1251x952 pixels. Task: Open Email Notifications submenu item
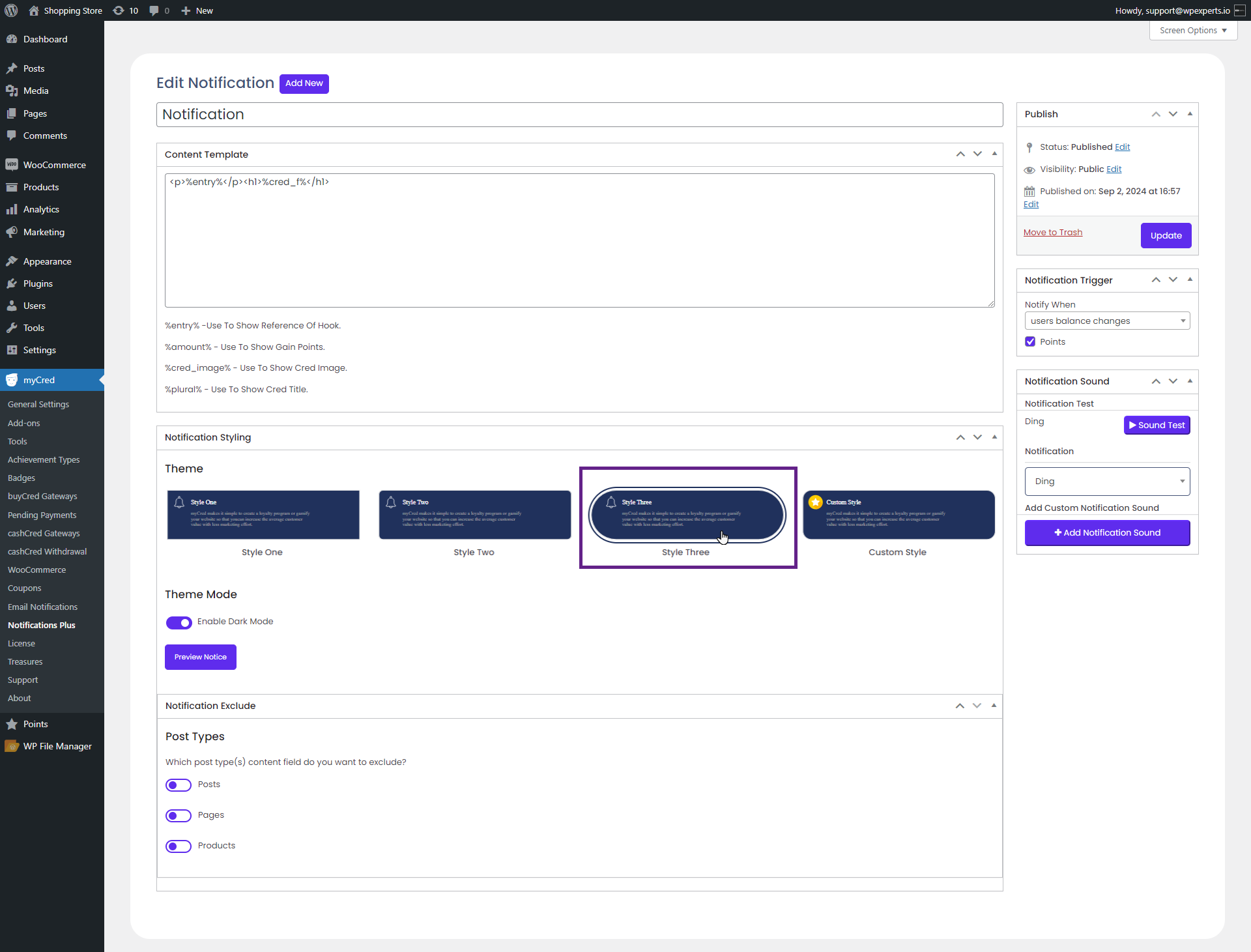click(42, 607)
